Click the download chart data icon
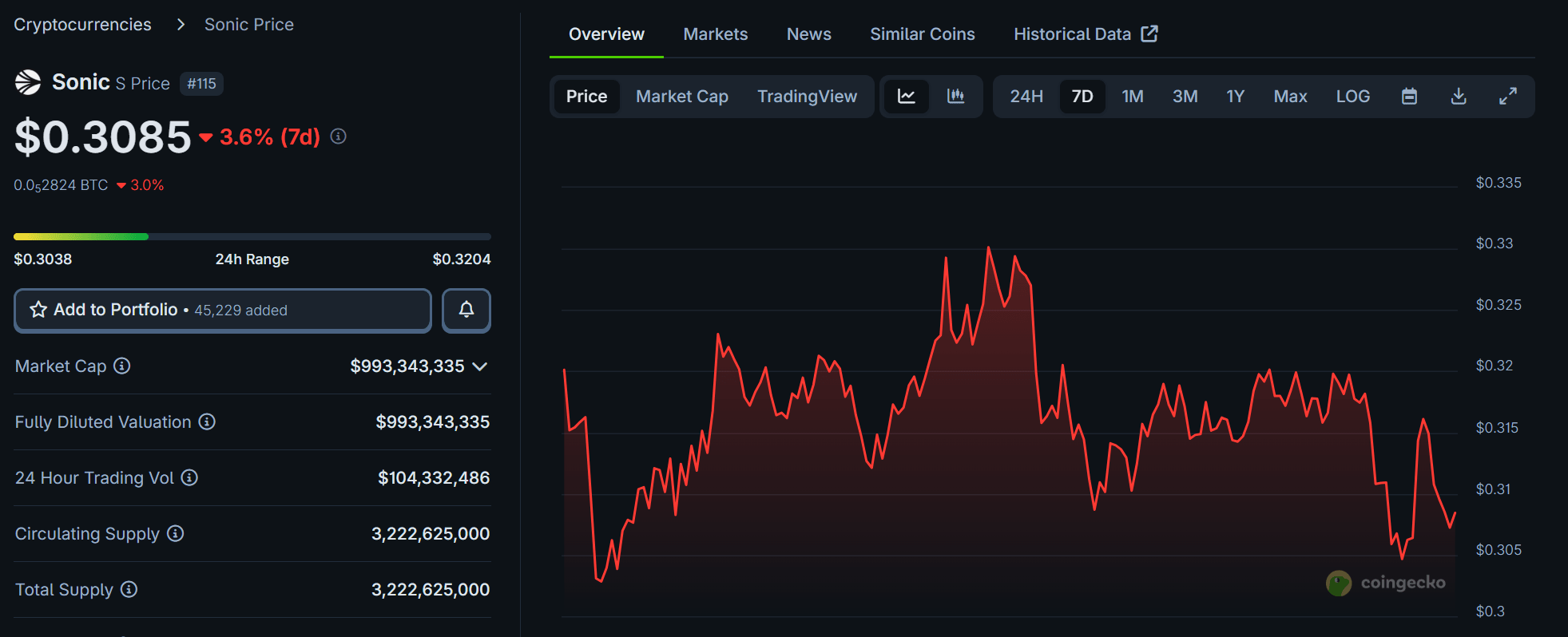Image resolution: width=1568 pixels, height=637 pixels. [1458, 97]
